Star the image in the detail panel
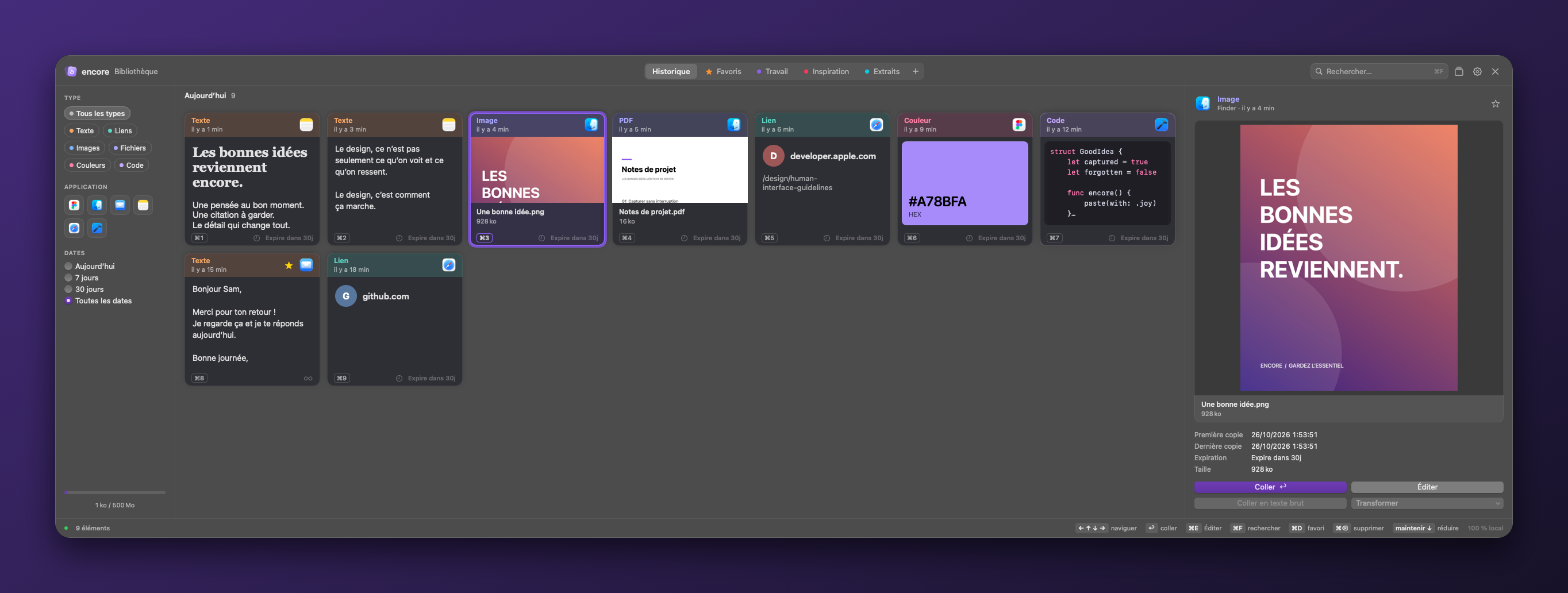The height and width of the screenshot is (593, 1568). 1495,104
